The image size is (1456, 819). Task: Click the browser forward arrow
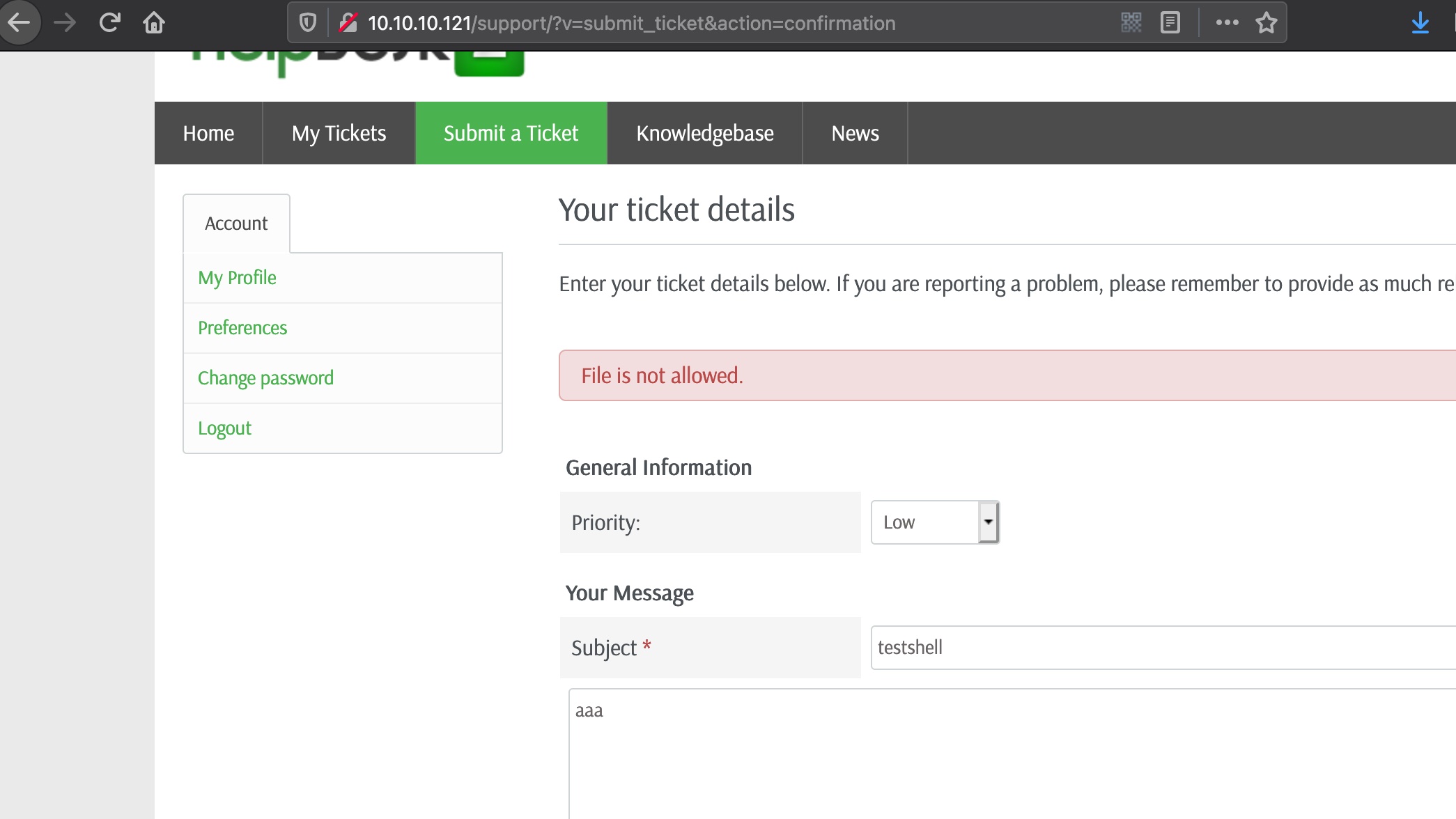tap(65, 23)
